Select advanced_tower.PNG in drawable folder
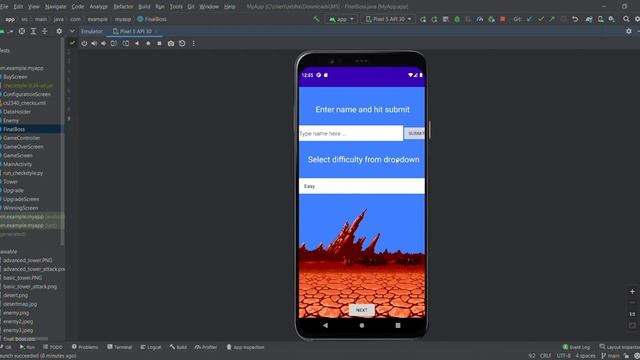Image resolution: width=640 pixels, height=360 pixels. pos(28,260)
